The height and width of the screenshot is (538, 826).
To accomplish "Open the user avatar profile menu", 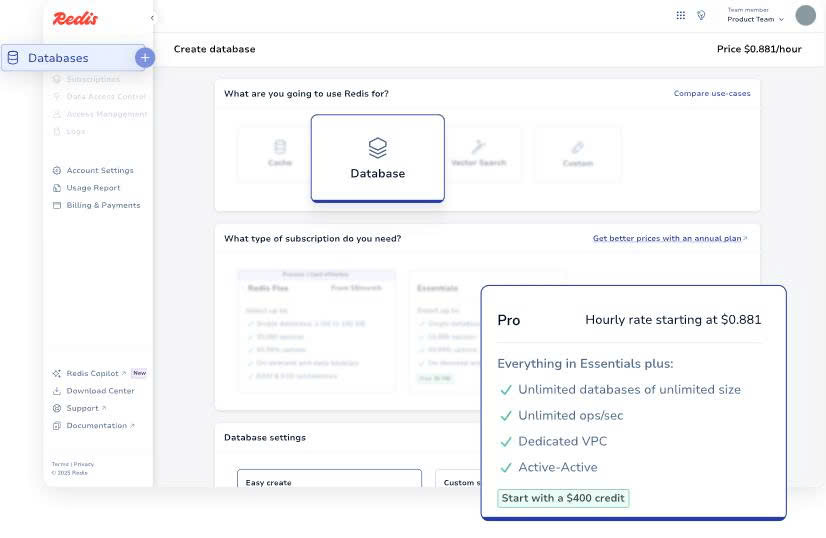I will (805, 15).
